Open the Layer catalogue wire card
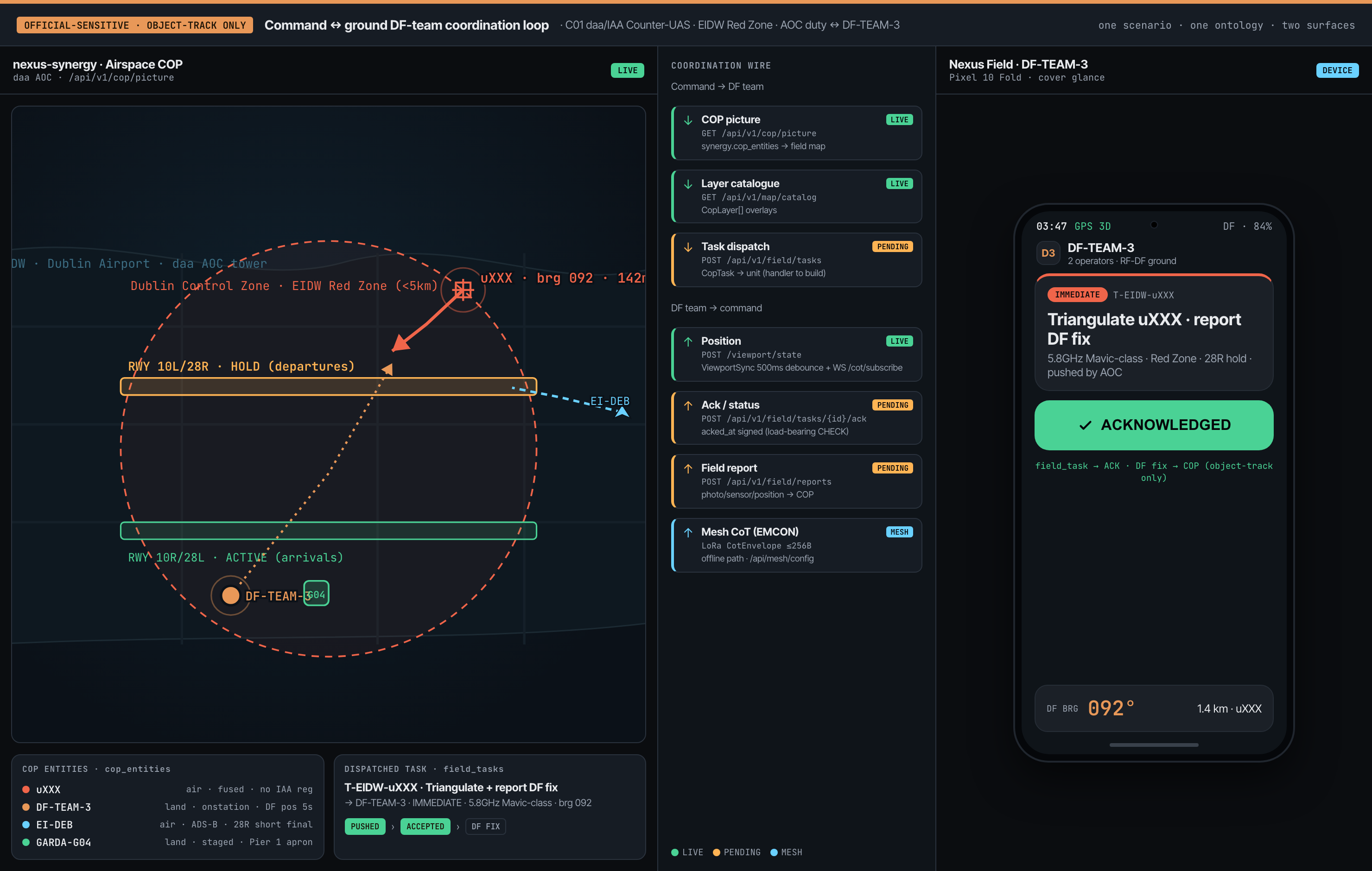The width and height of the screenshot is (1372, 871). coord(796,196)
